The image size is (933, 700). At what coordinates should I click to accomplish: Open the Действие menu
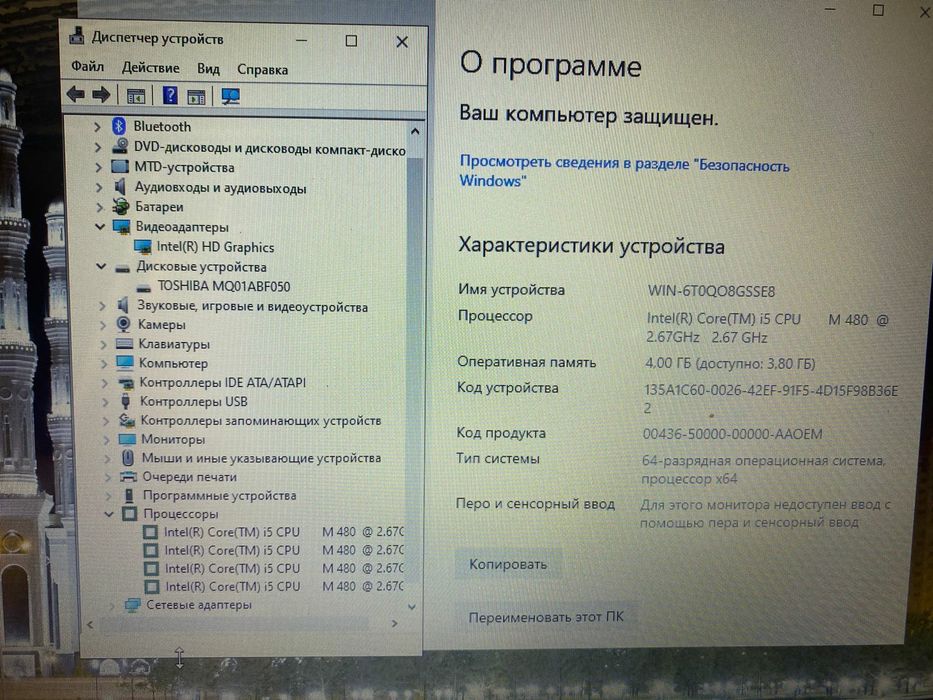point(150,68)
